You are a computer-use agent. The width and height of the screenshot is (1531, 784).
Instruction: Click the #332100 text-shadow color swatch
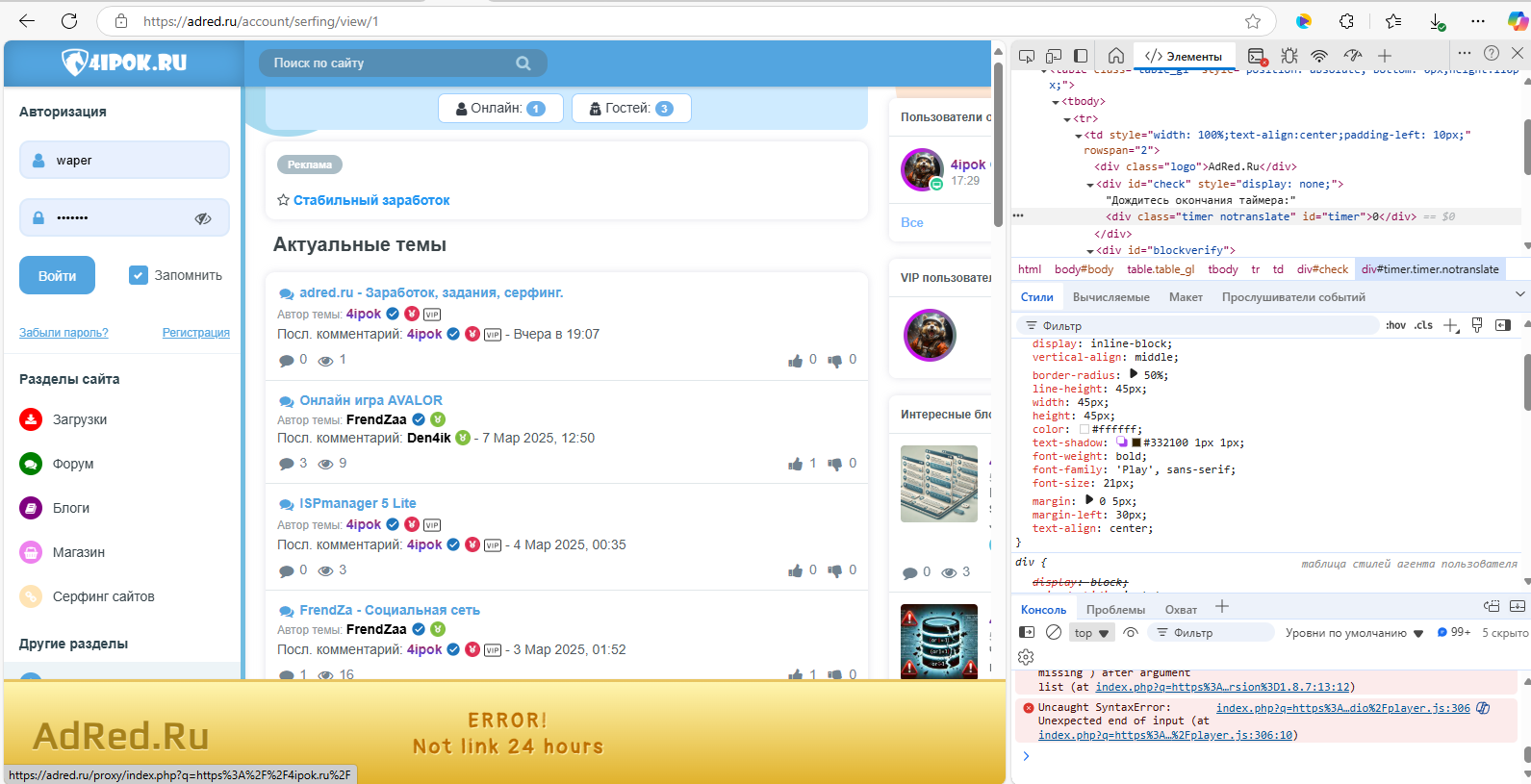(x=1135, y=443)
